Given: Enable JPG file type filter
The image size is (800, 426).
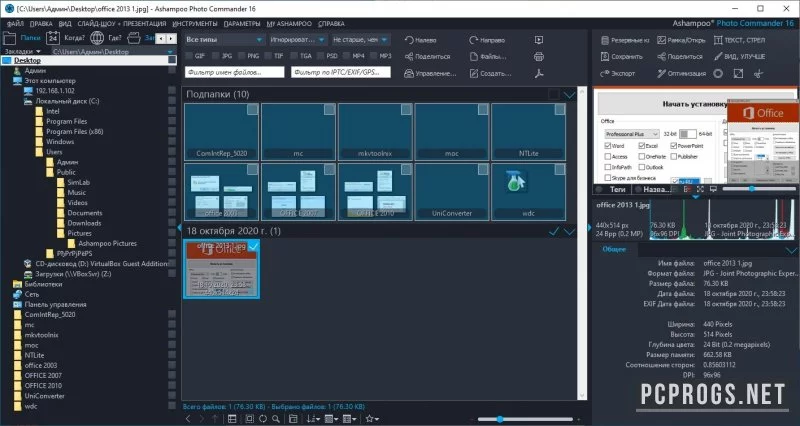Looking at the screenshot, I should click(x=216, y=56).
